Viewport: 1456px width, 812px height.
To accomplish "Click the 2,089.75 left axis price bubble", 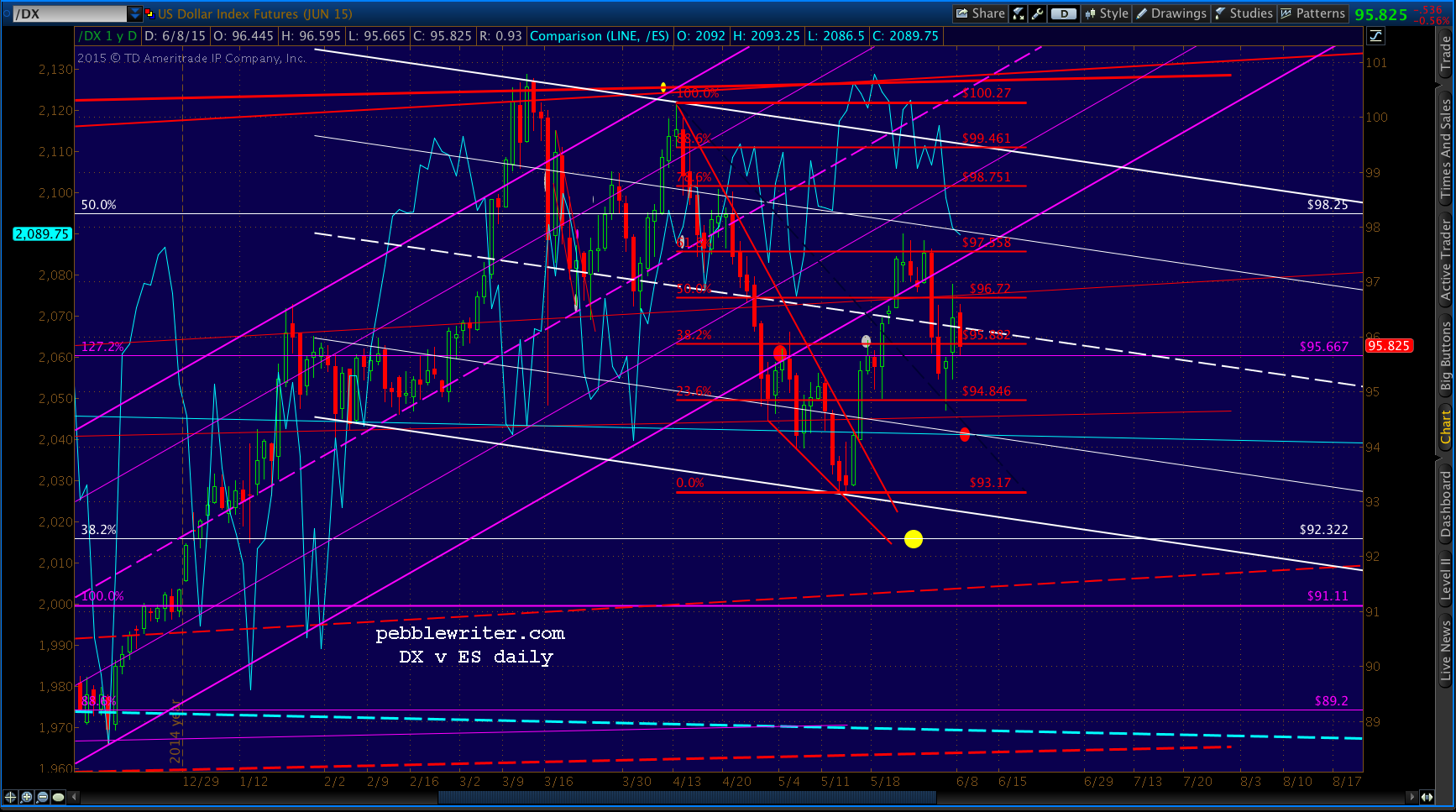I will point(42,234).
